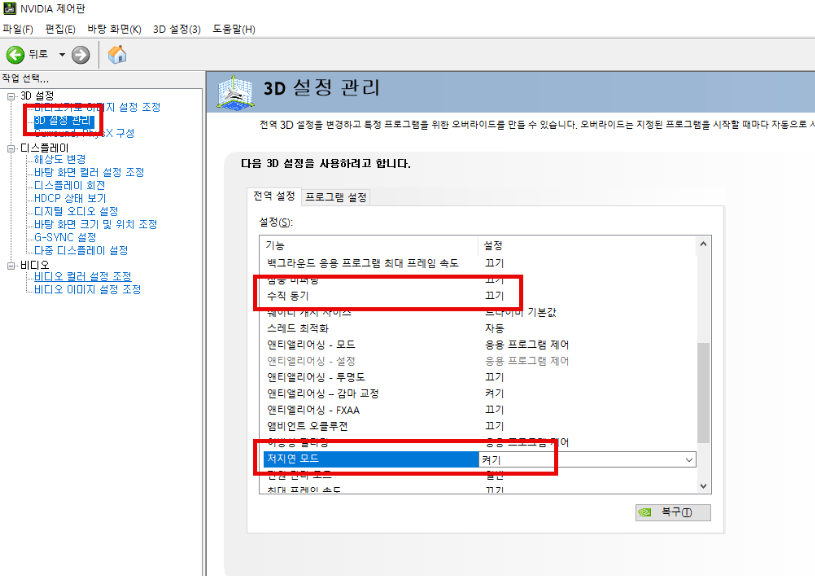This screenshot has height=576, width=815.
Task: Switch to the 프로그램 설정 tab
Action: click(x=336, y=197)
